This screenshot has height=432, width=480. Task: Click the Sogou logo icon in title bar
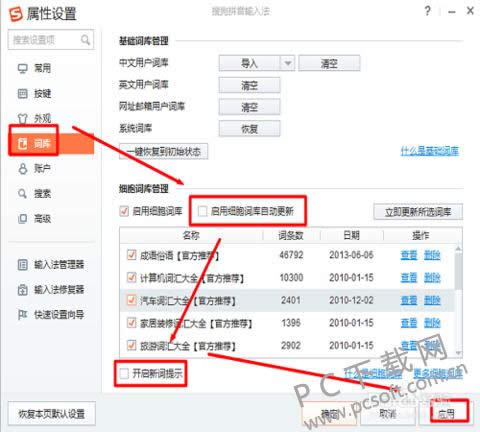pyautogui.click(x=16, y=13)
